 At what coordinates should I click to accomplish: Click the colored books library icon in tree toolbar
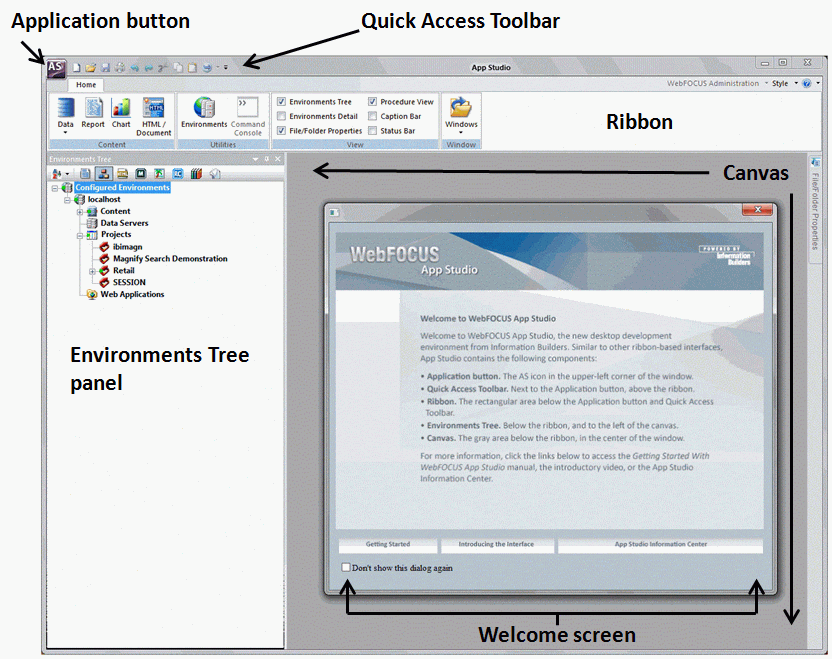point(196,174)
